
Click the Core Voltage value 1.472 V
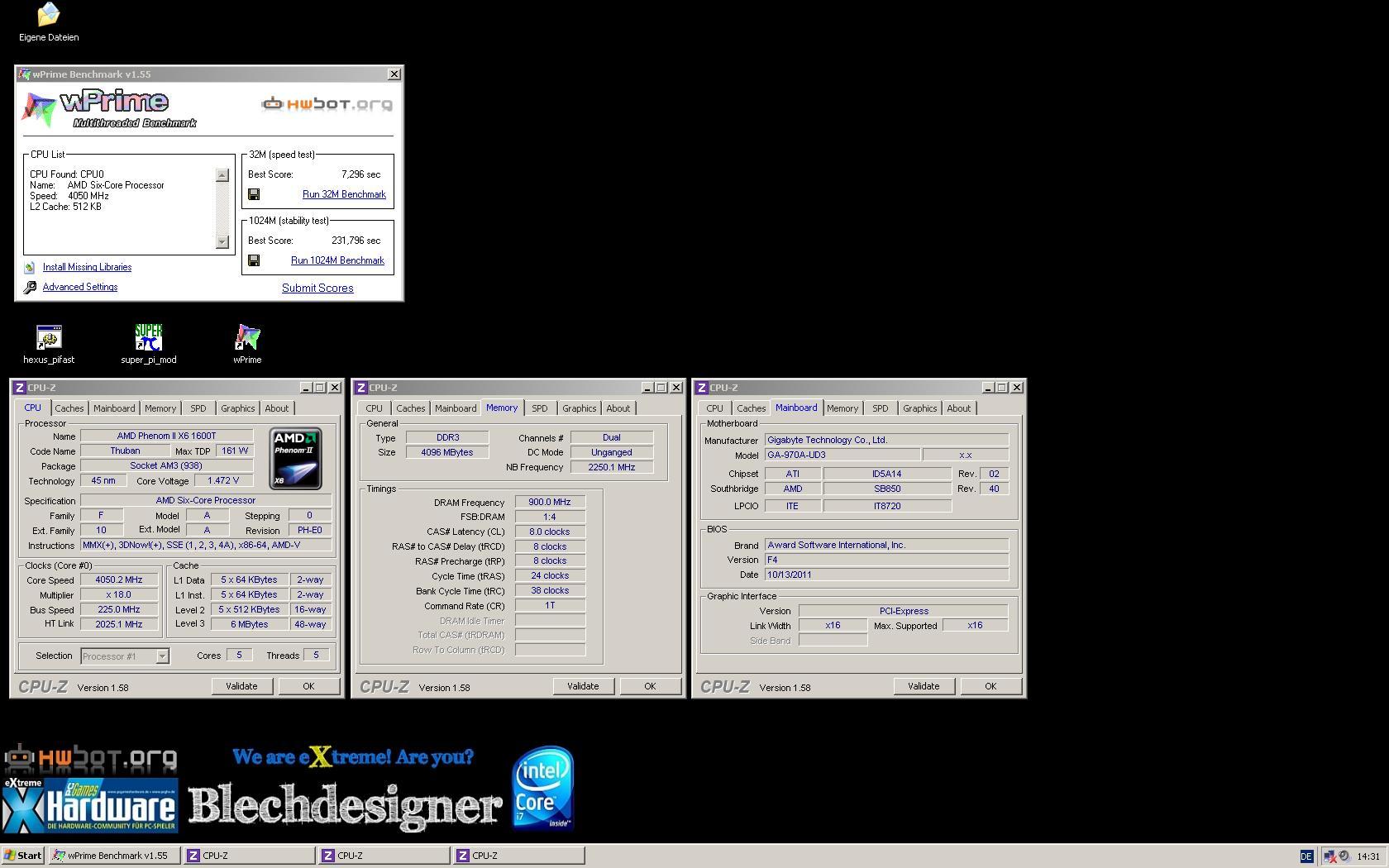coord(223,481)
